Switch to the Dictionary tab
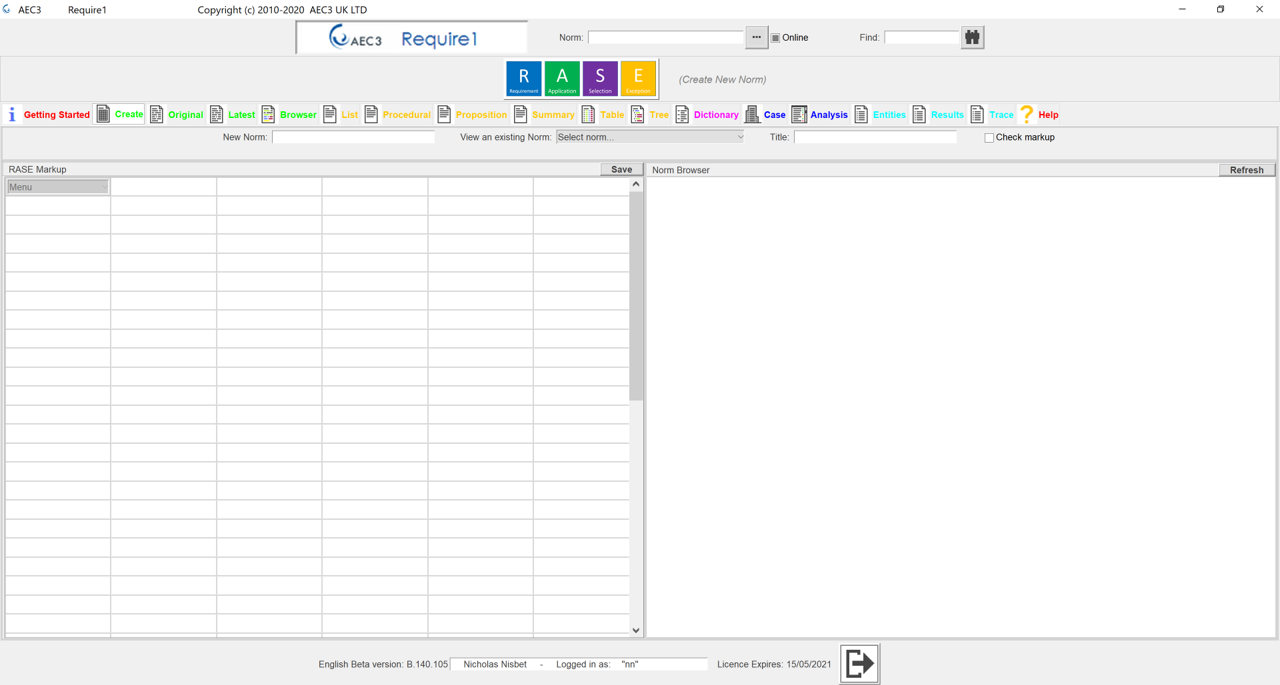The height and width of the screenshot is (685, 1280). [x=716, y=115]
